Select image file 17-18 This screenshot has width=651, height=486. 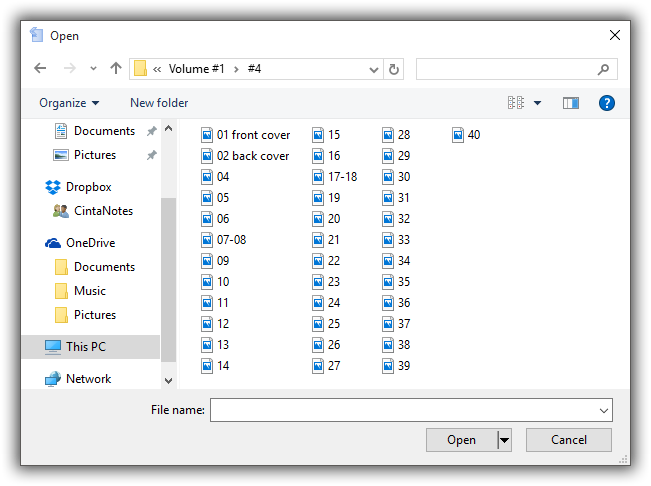[335, 177]
